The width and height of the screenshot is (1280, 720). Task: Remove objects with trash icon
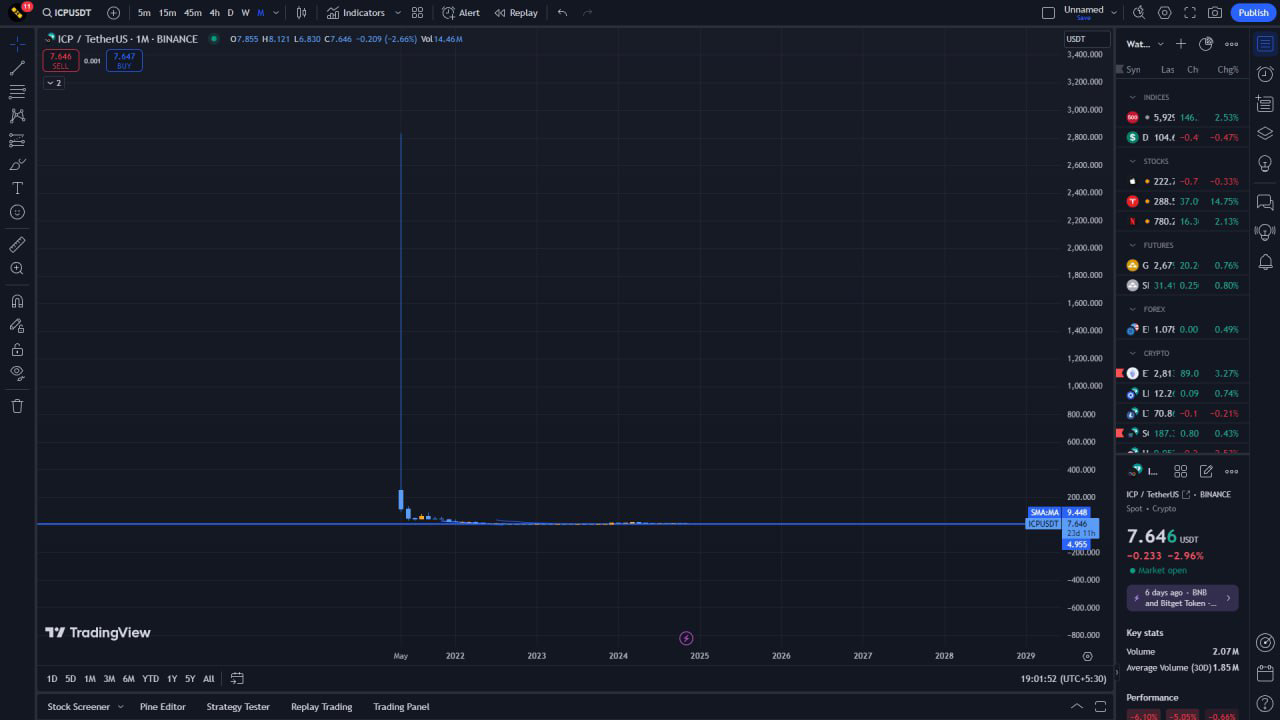(17, 406)
